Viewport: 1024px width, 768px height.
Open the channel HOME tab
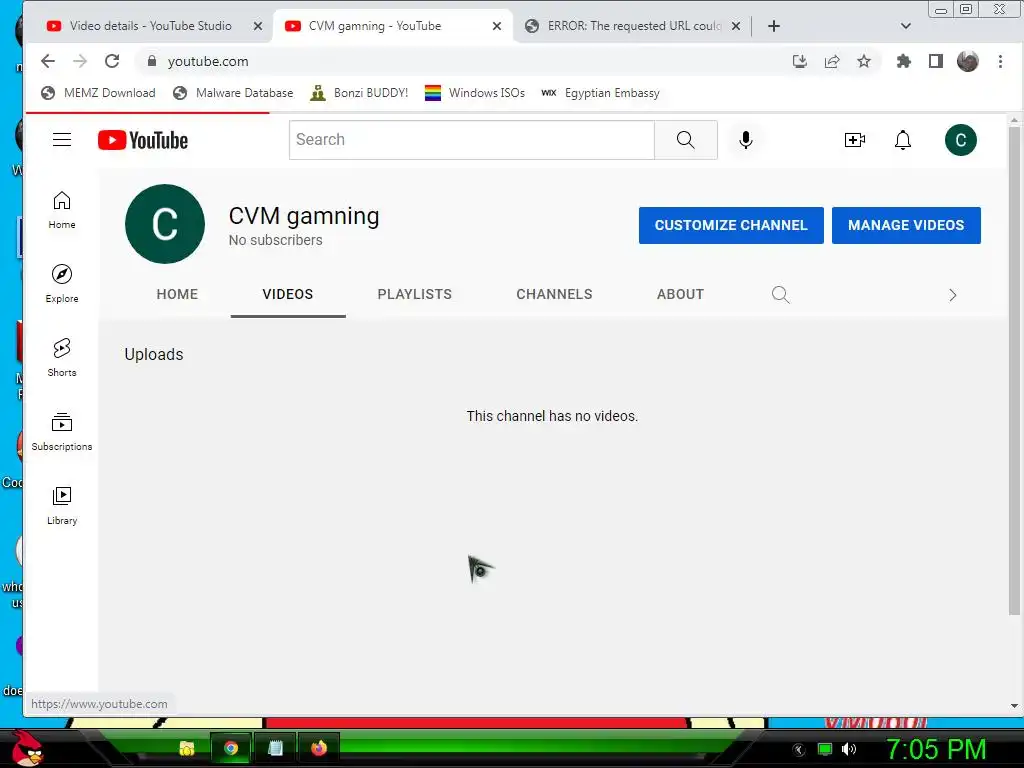(177, 295)
